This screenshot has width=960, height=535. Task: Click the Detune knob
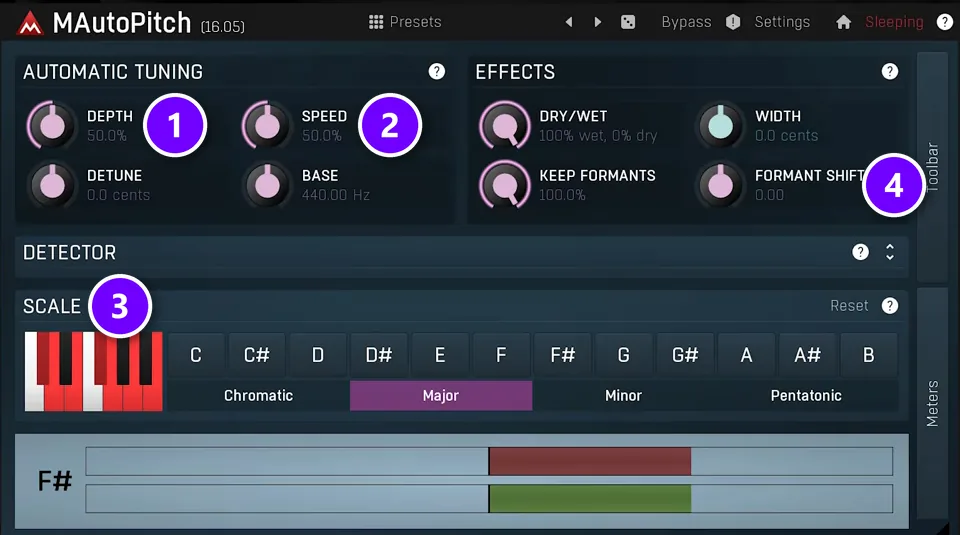click(51, 185)
